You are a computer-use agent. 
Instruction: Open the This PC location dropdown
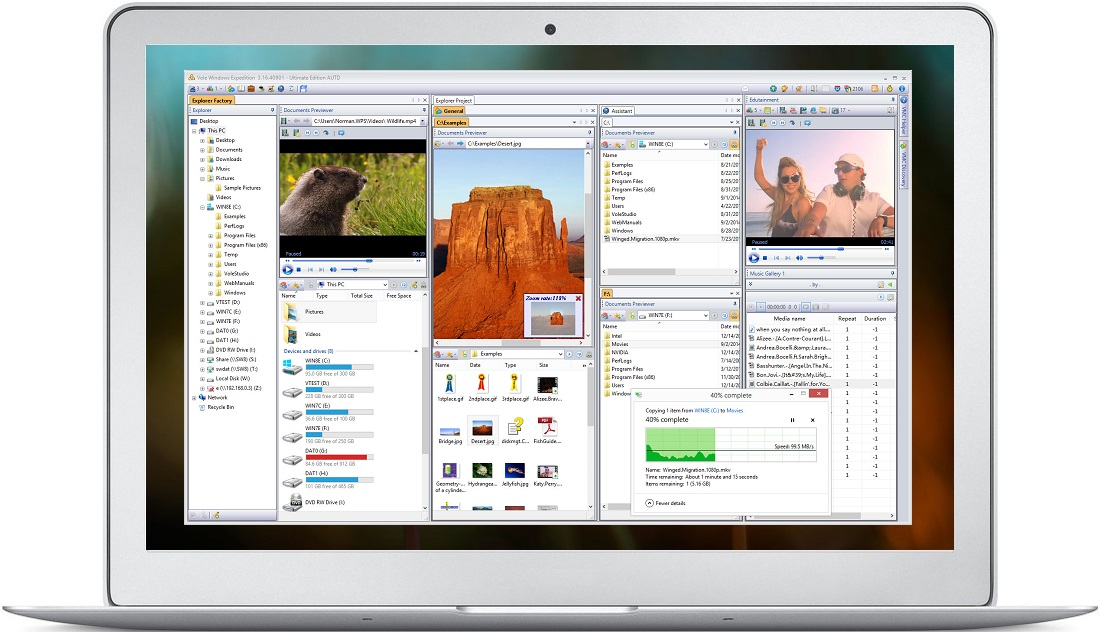tap(384, 285)
